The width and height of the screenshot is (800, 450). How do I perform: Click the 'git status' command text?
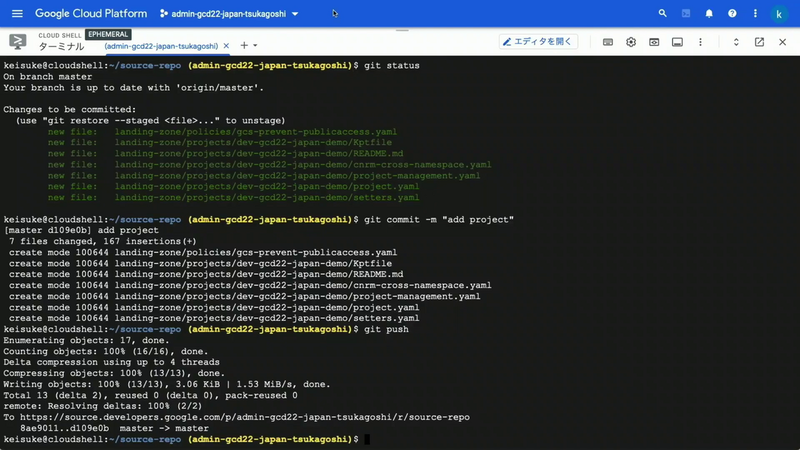392,66
